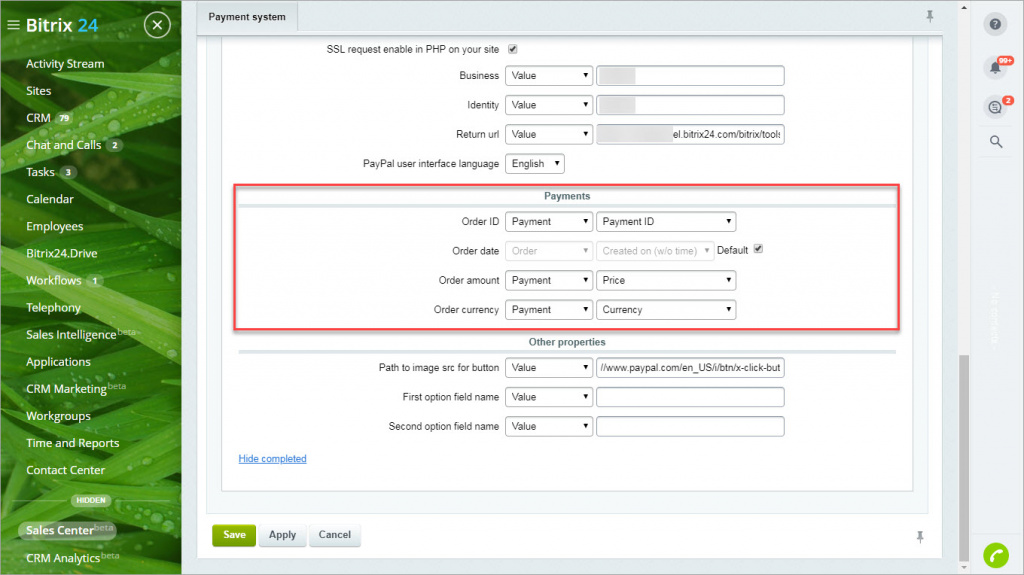Open the PayPal interface language dropdown
This screenshot has width=1024, height=575.
(x=535, y=163)
